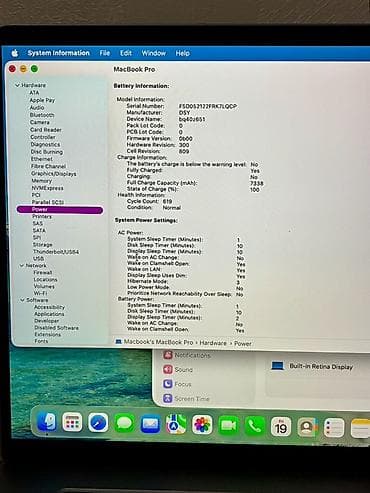Select Apple Pay in the sidebar

(42, 100)
